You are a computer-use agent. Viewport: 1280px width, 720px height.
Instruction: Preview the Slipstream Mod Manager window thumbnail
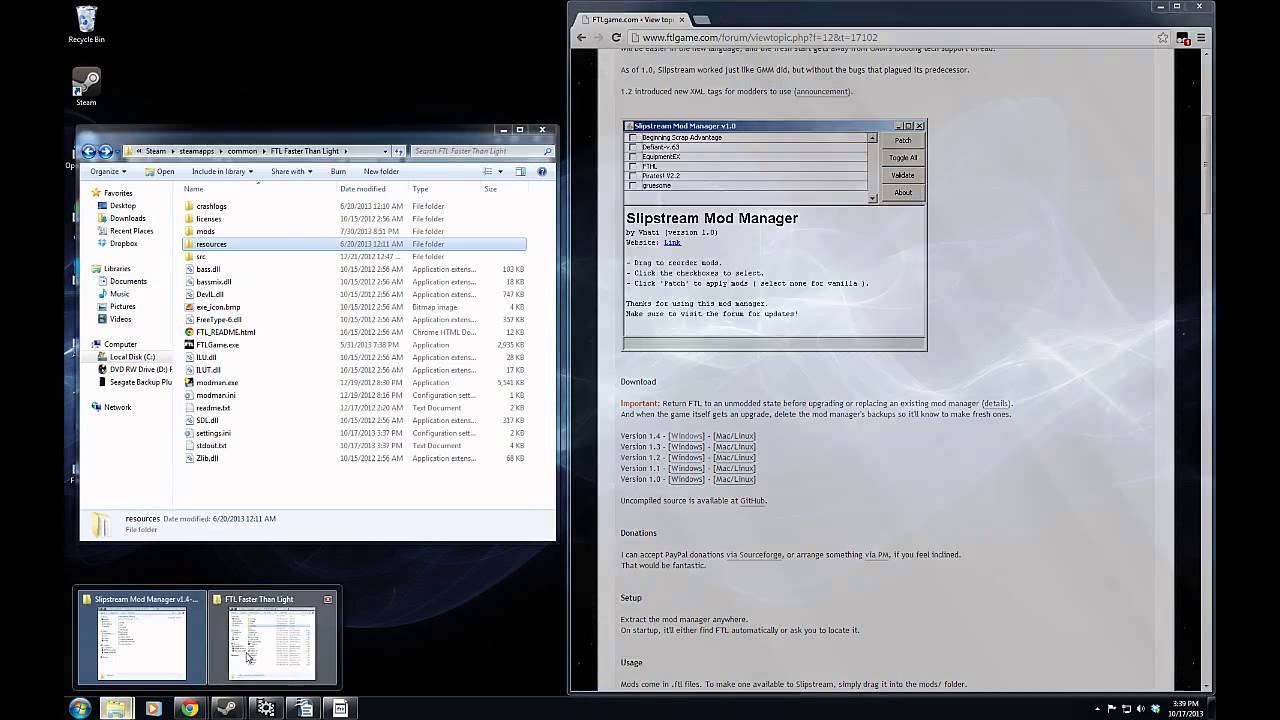pyautogui.click(x=141, y=637)
